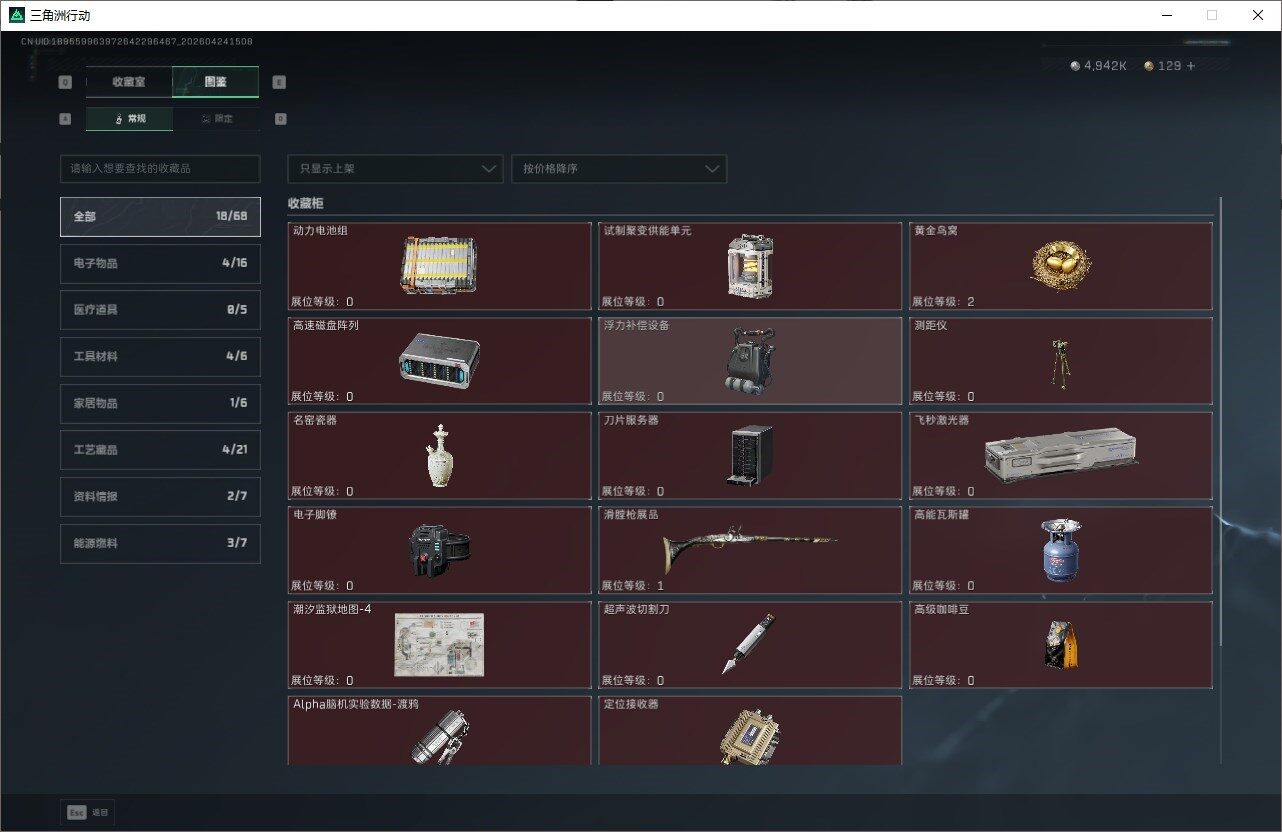Click the 浮力补偿设备 item name
The width and height of the screenshot is (1282, 832).
coord(636,326)
